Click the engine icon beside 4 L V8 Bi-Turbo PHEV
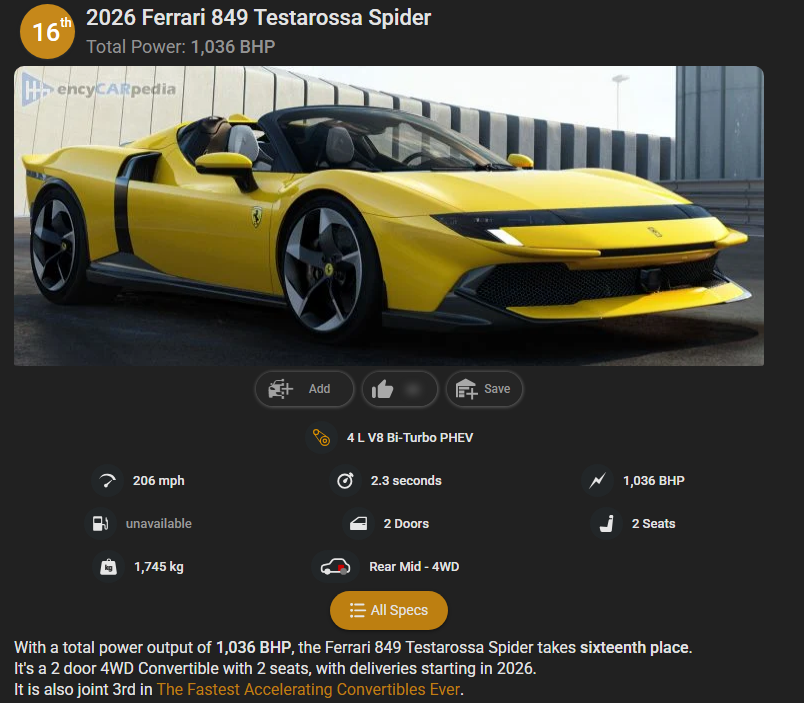Image resolution: width=804 pixels, height=703 pixels. (x=321, y=437)
